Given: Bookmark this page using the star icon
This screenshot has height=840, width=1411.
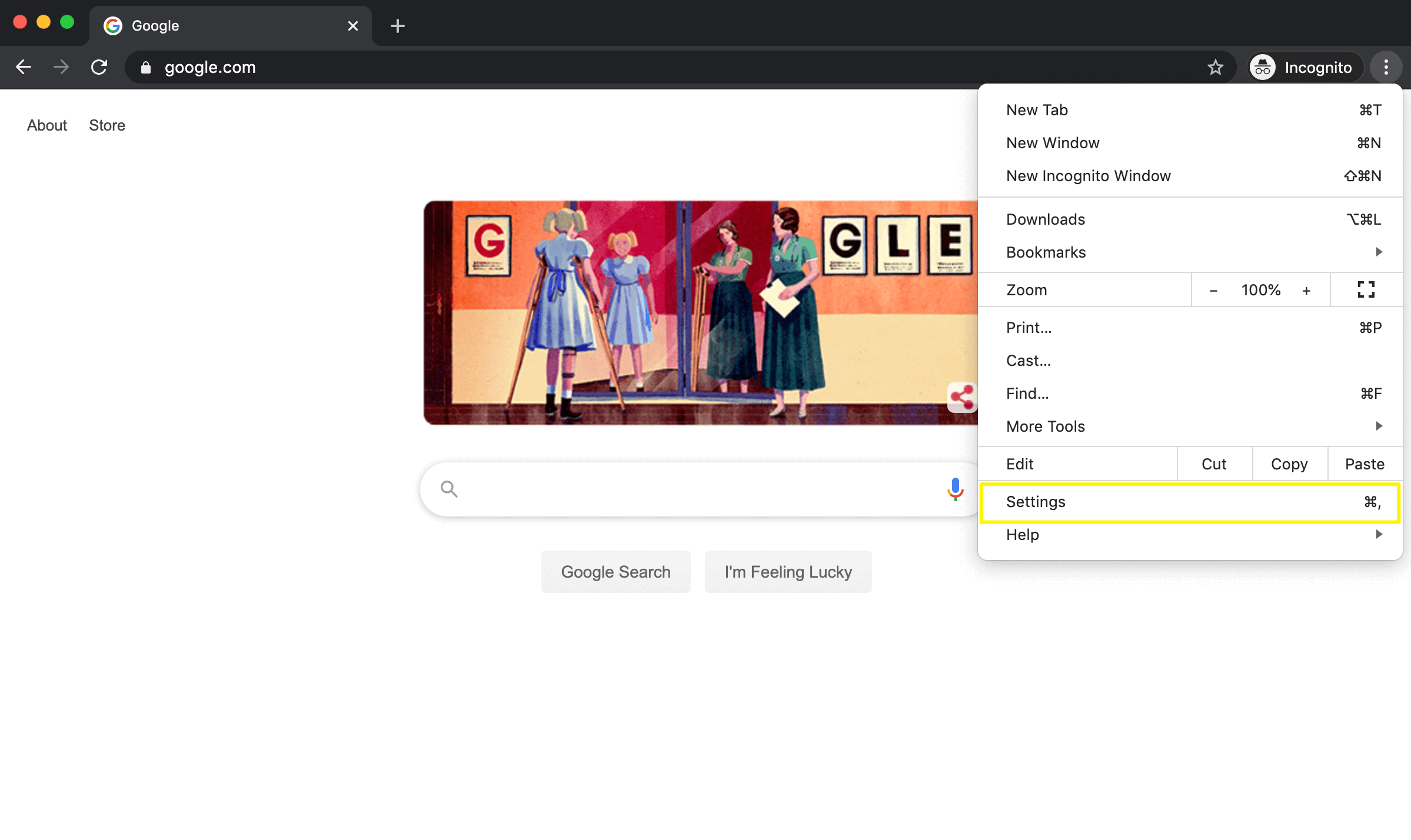Looking at the screenshot, I should [x=1216, y=66].
